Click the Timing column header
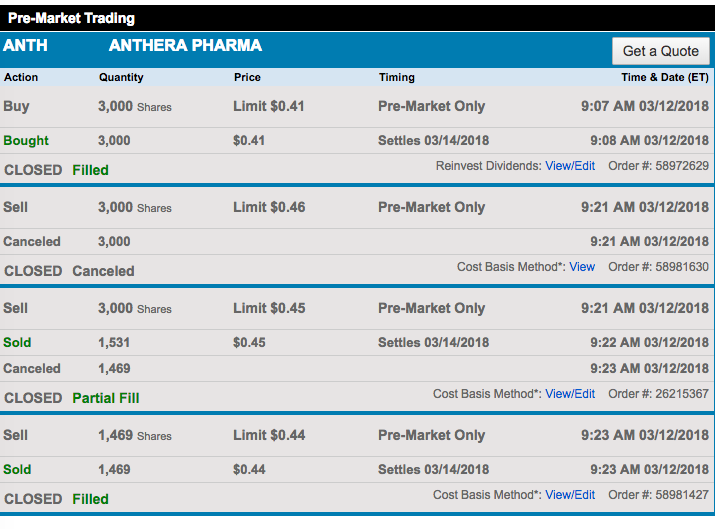Image resolution: width=724 pixels, height=529 pixels. [397, 77]
